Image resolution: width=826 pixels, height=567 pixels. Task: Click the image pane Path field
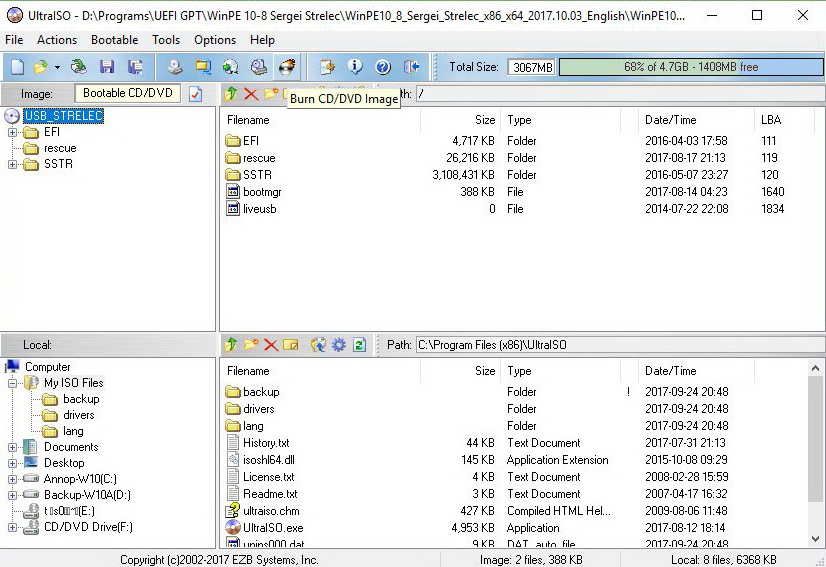620,94
